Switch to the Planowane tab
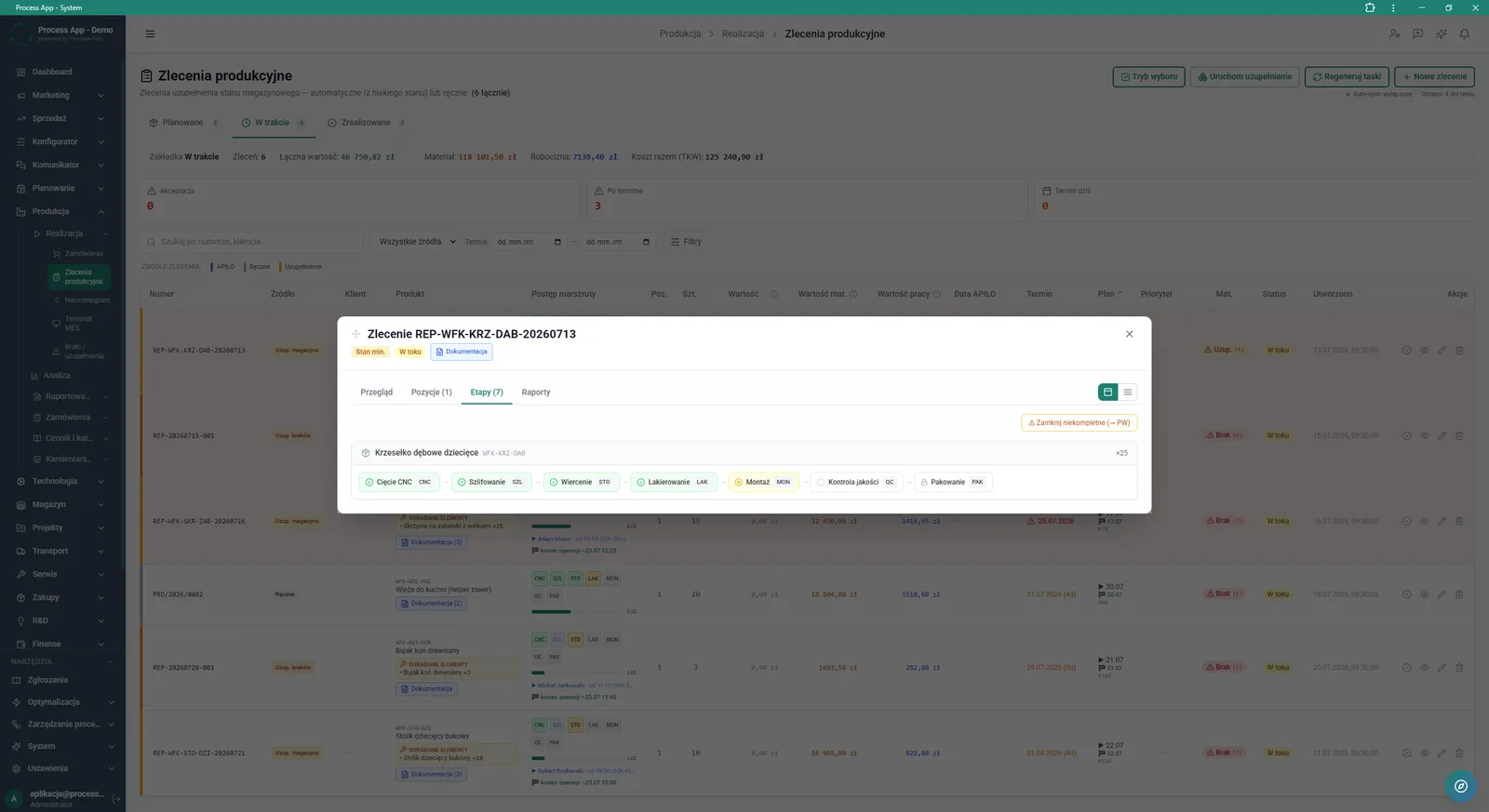 183,123
